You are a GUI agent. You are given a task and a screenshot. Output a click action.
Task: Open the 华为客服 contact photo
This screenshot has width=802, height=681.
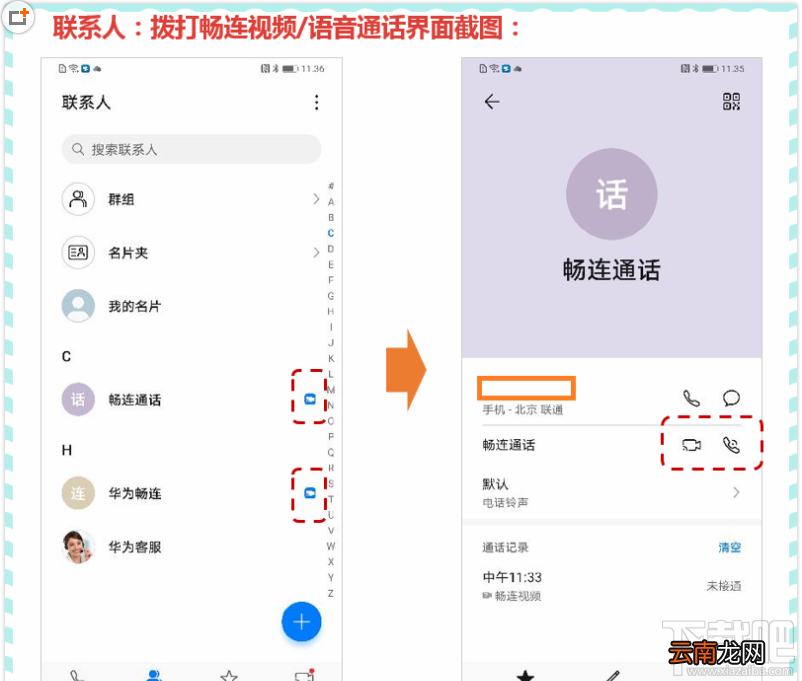pyautogui.click(x=78, y=546)
